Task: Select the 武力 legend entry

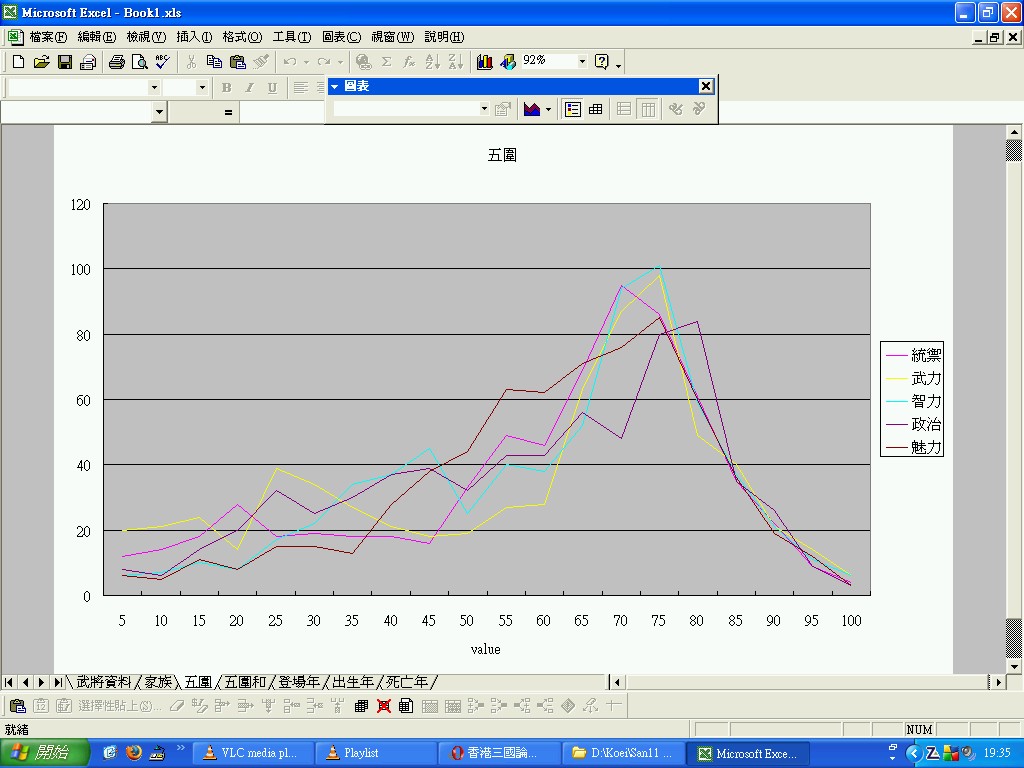Action: [x=913, y=378]
